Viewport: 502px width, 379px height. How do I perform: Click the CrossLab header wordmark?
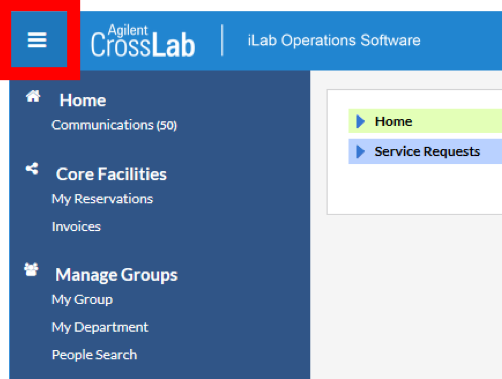point(143,45)
